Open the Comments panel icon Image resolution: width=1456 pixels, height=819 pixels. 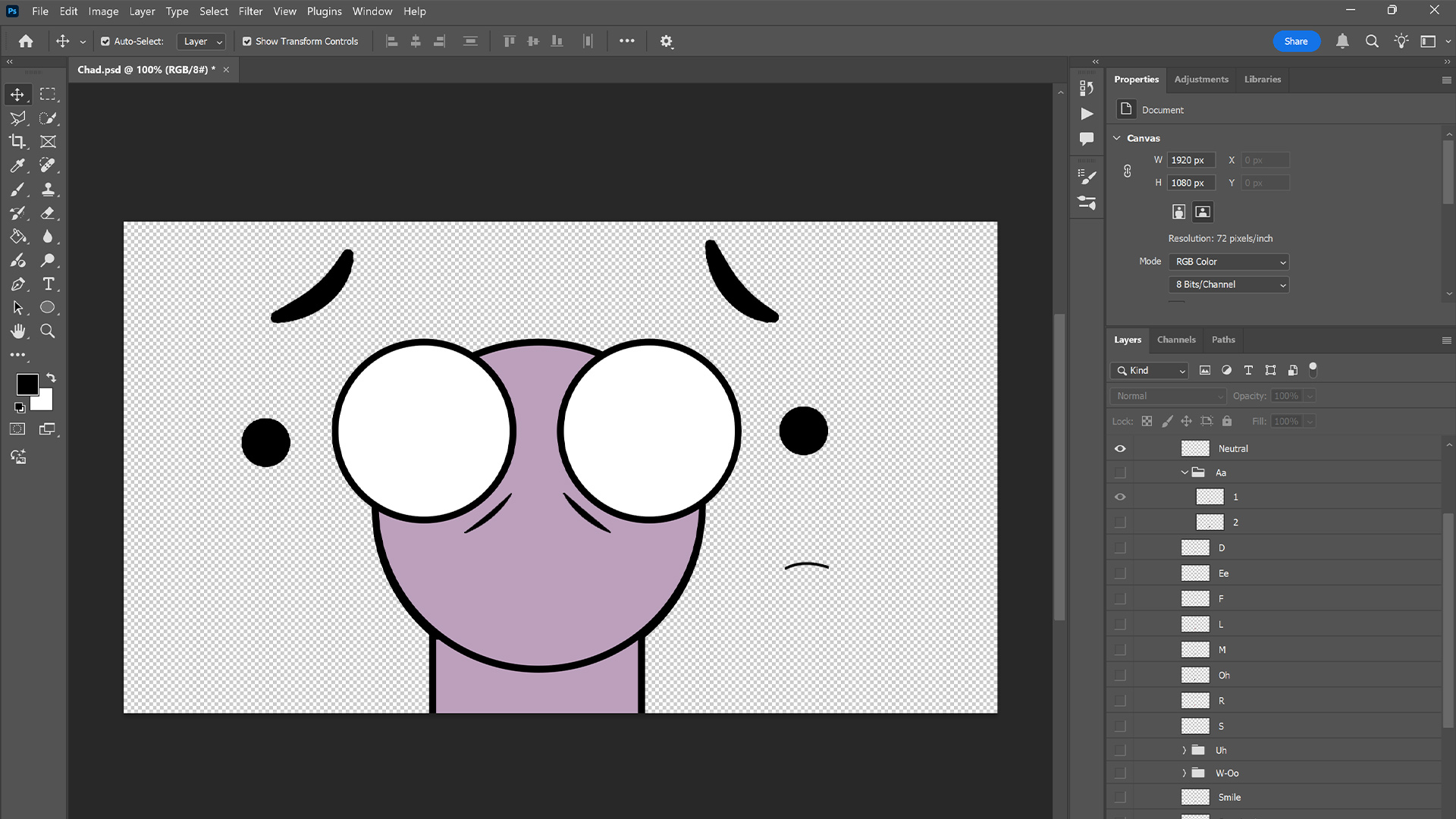1087,139
